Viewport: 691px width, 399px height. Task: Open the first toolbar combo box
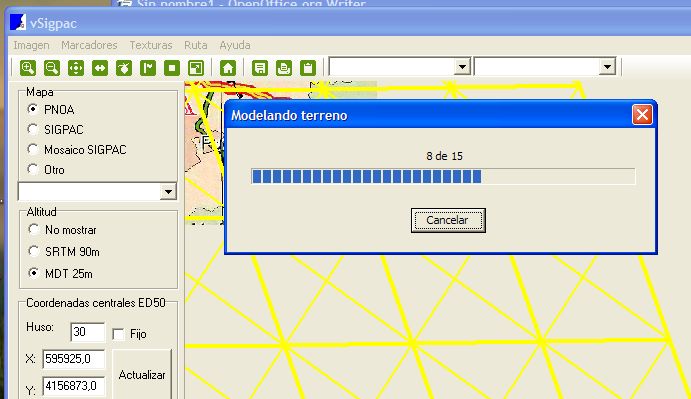click(462, 67)
